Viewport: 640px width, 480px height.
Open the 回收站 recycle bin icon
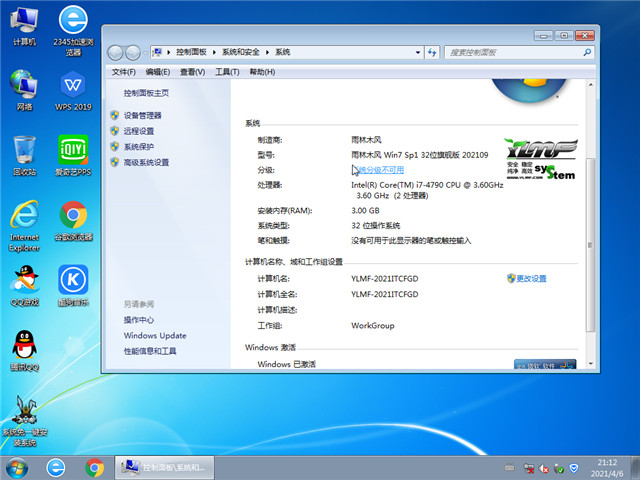24,156
